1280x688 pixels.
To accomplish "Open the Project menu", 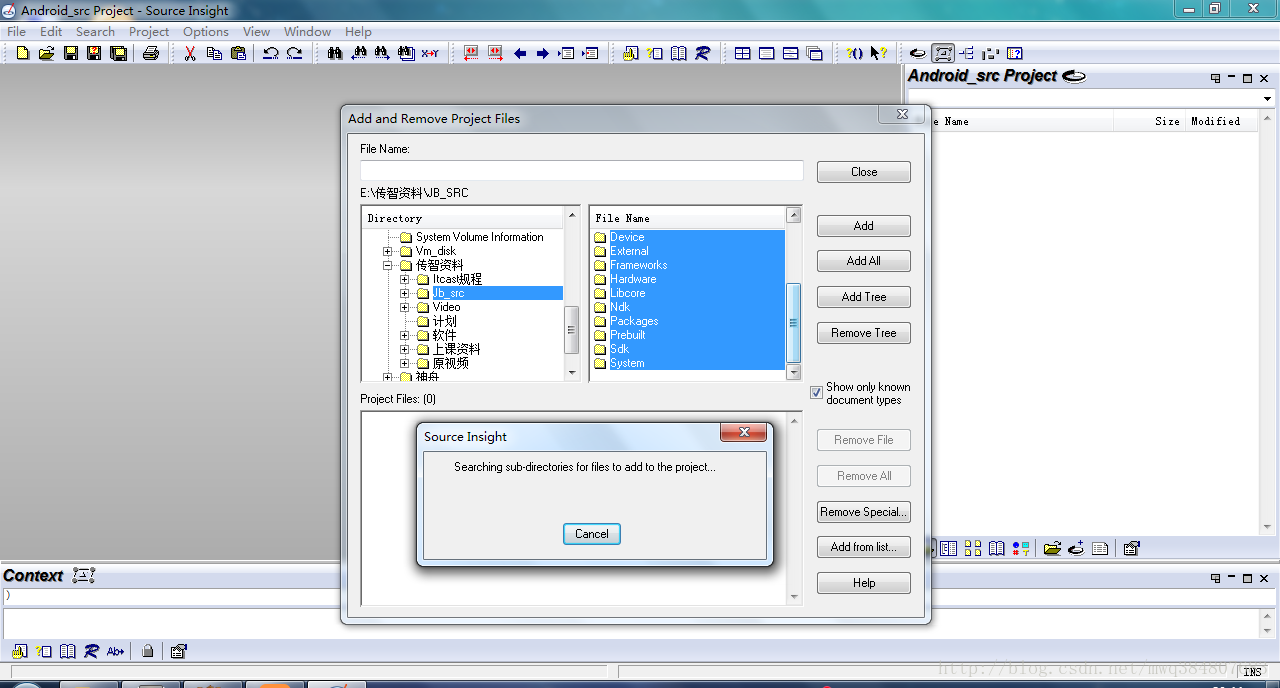I will pyautogui.click(x=149, y=31).
